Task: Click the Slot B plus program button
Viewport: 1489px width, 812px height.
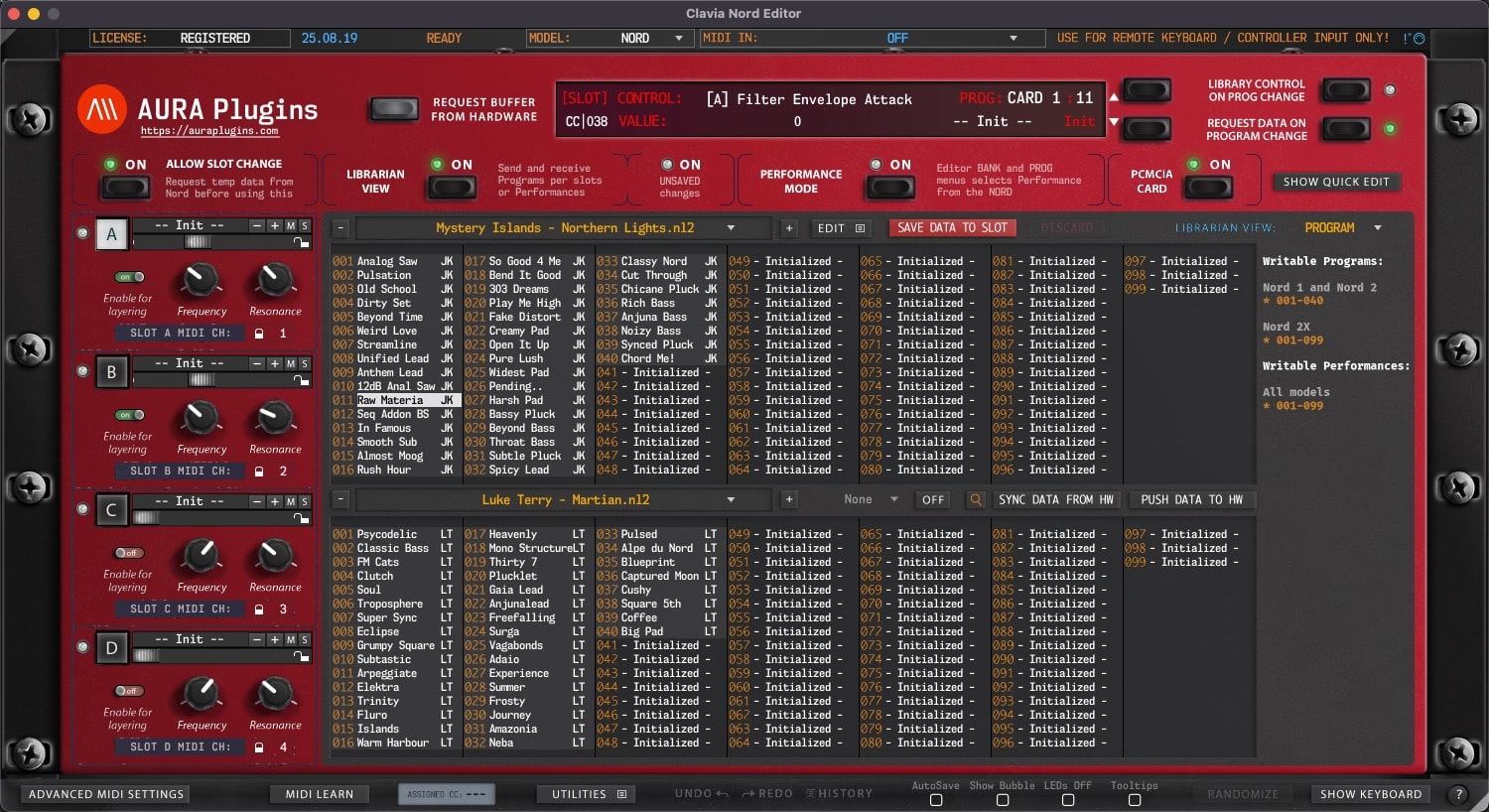Action: (x=275, y=364)
